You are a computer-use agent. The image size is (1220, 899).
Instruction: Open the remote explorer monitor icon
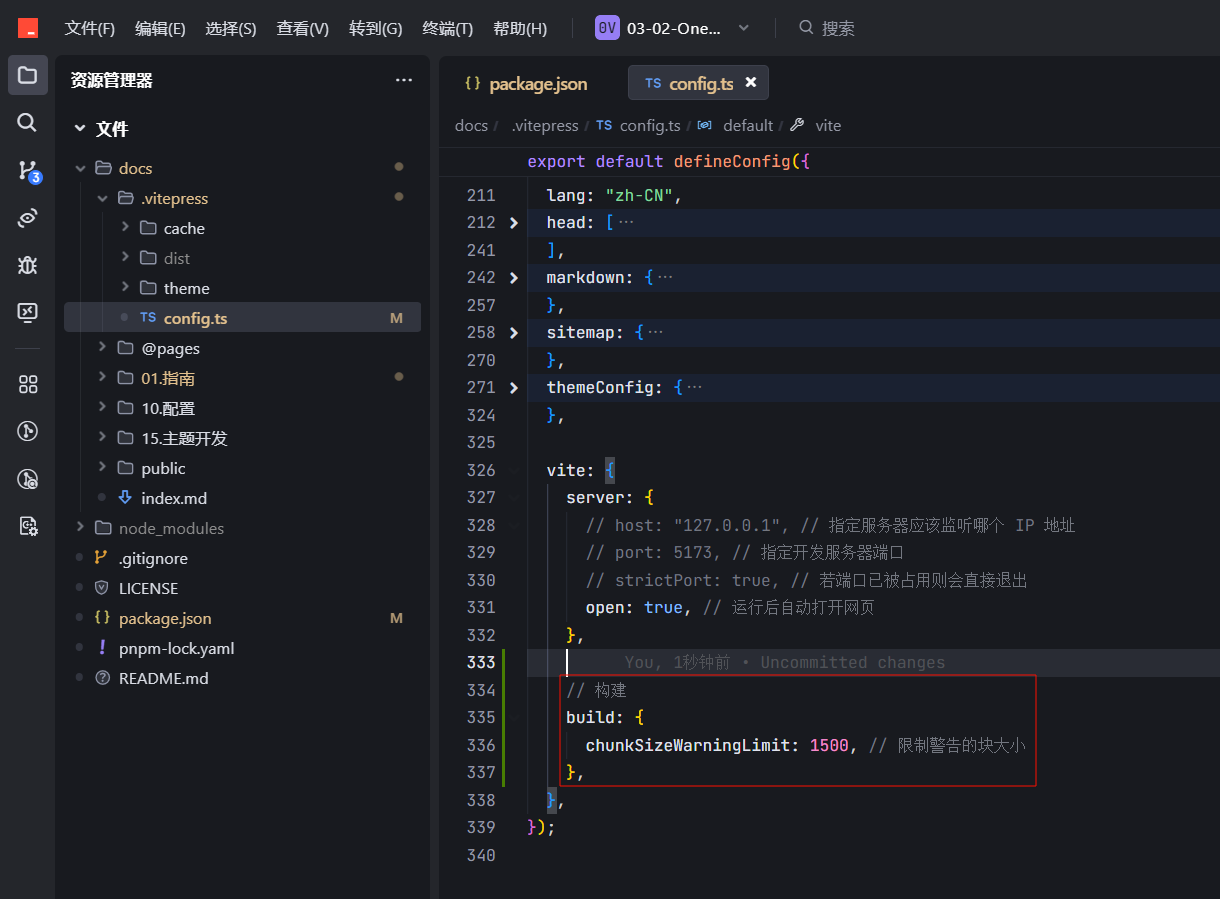click(x=27, y=312)
